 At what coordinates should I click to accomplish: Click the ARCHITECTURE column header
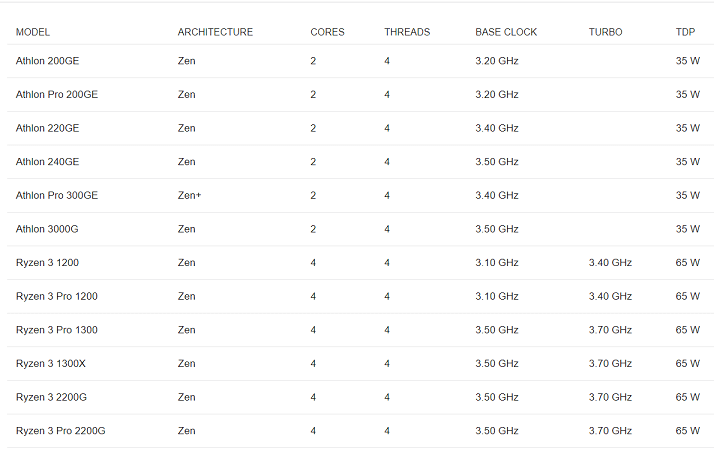point(215,32)
